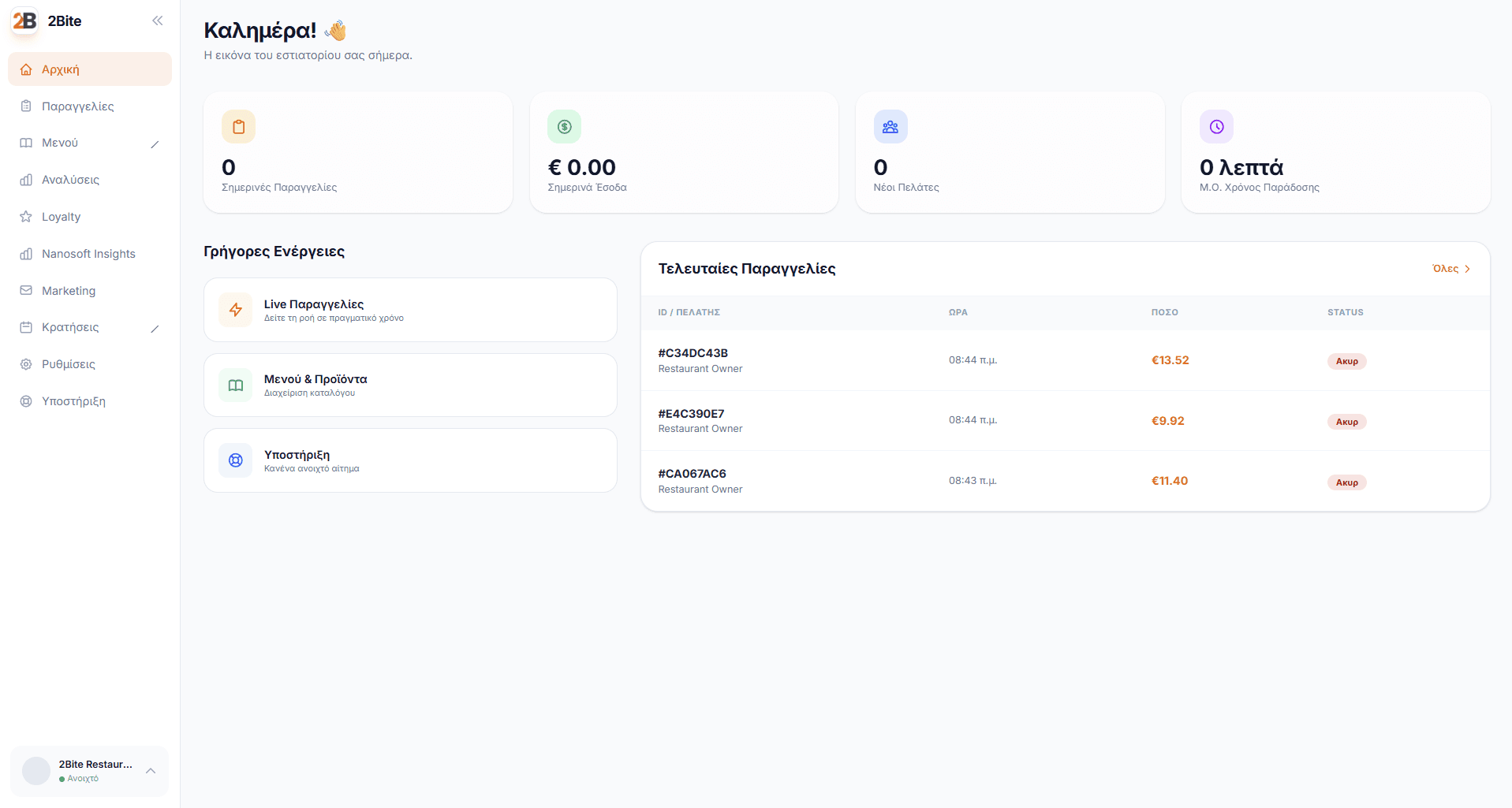The width and height of the screenshot is (1512, 808).
Task: Open the 2Bite Restaurant account chevron
Action: click(151, 771)
